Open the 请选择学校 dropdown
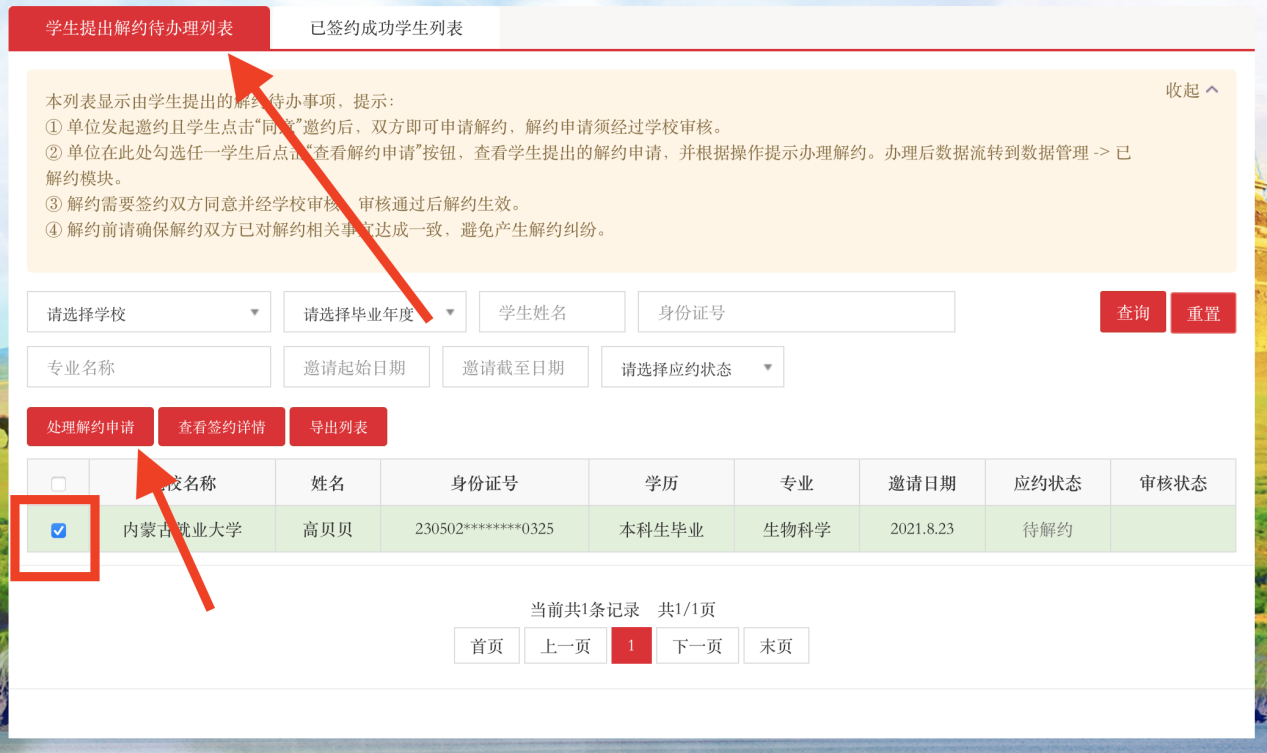The width and height of the screenshot is (1267, 753). (x=149, y=313)
